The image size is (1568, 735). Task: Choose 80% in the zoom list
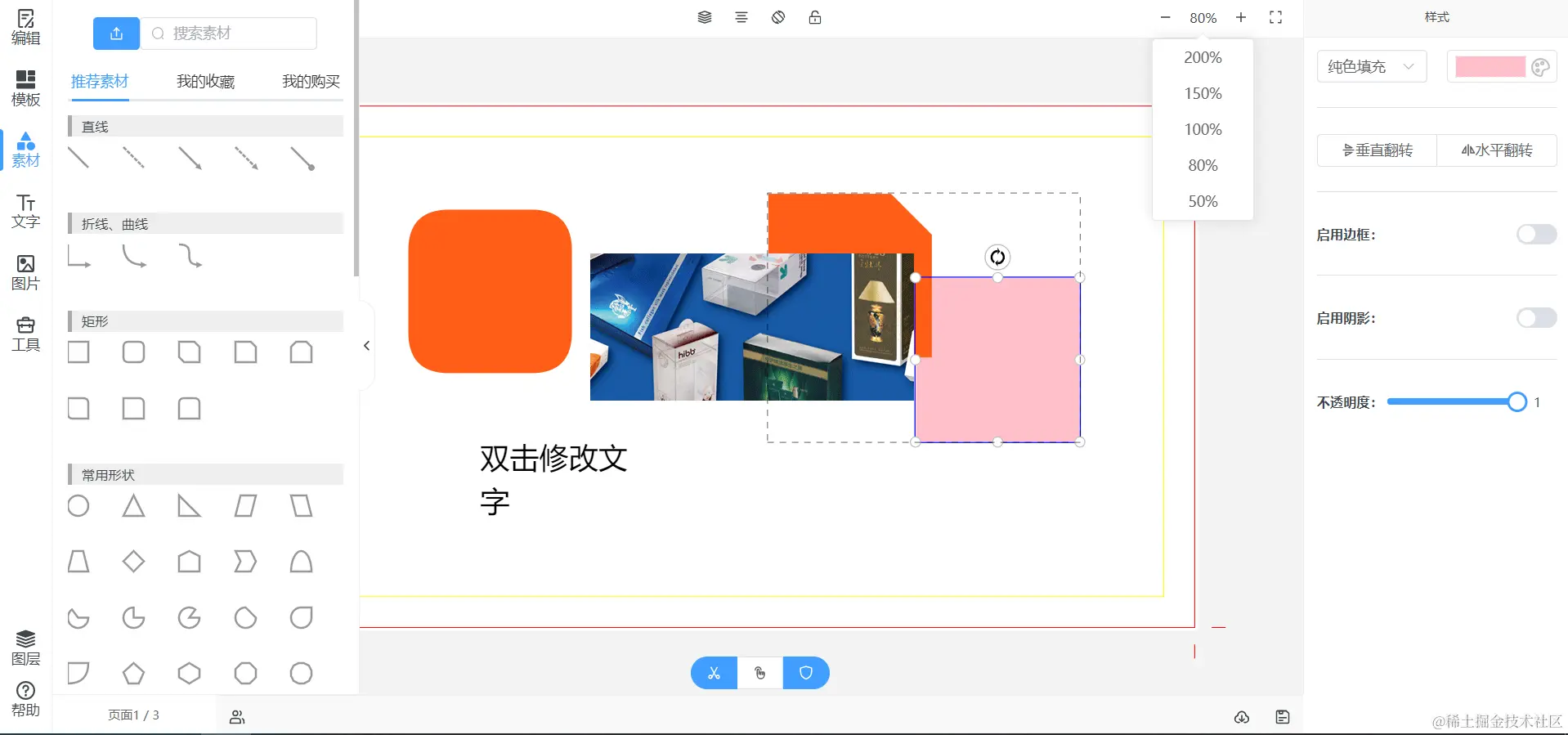pos(1203,165)
